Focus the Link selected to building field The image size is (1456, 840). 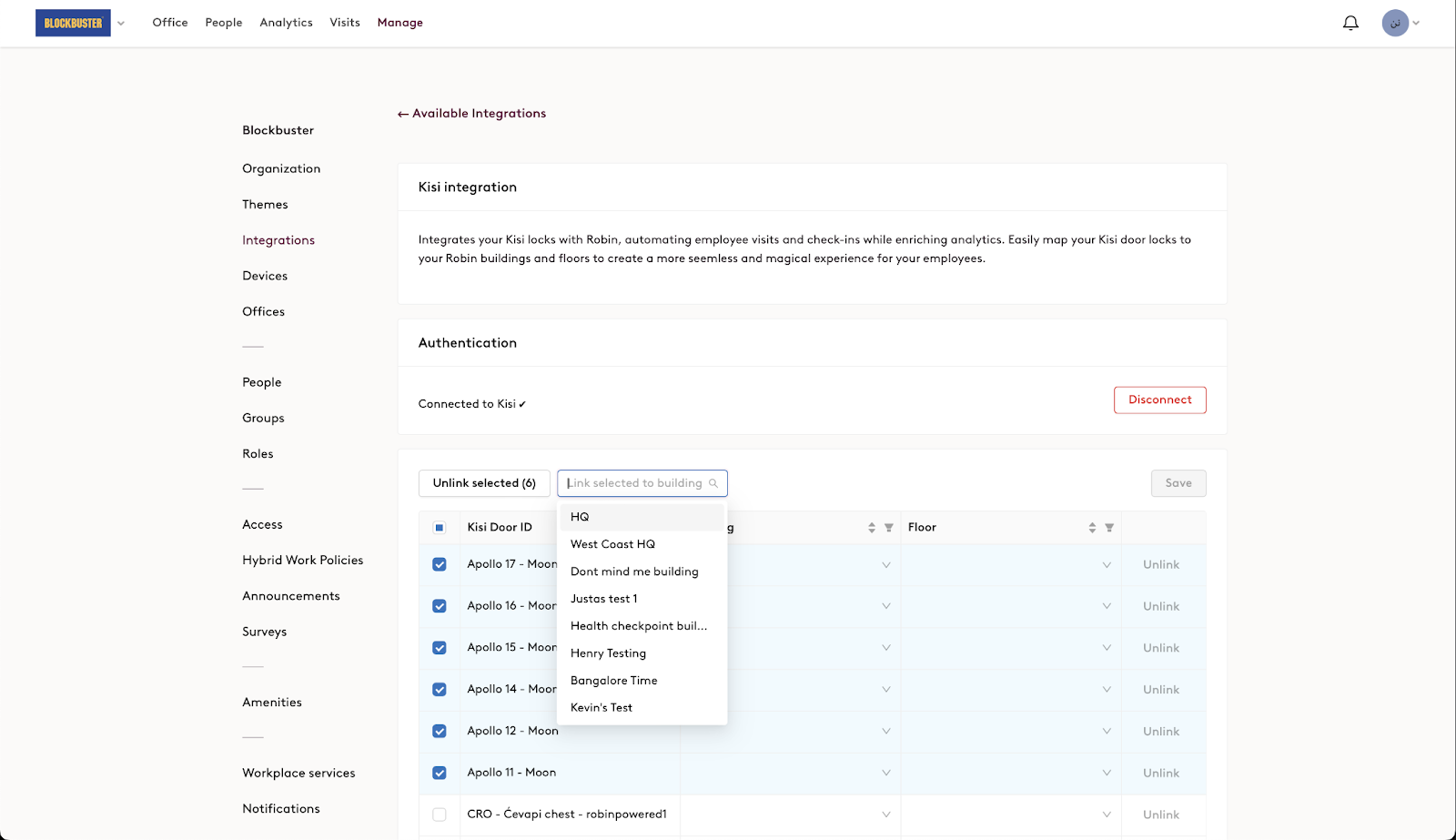[642, 483]
